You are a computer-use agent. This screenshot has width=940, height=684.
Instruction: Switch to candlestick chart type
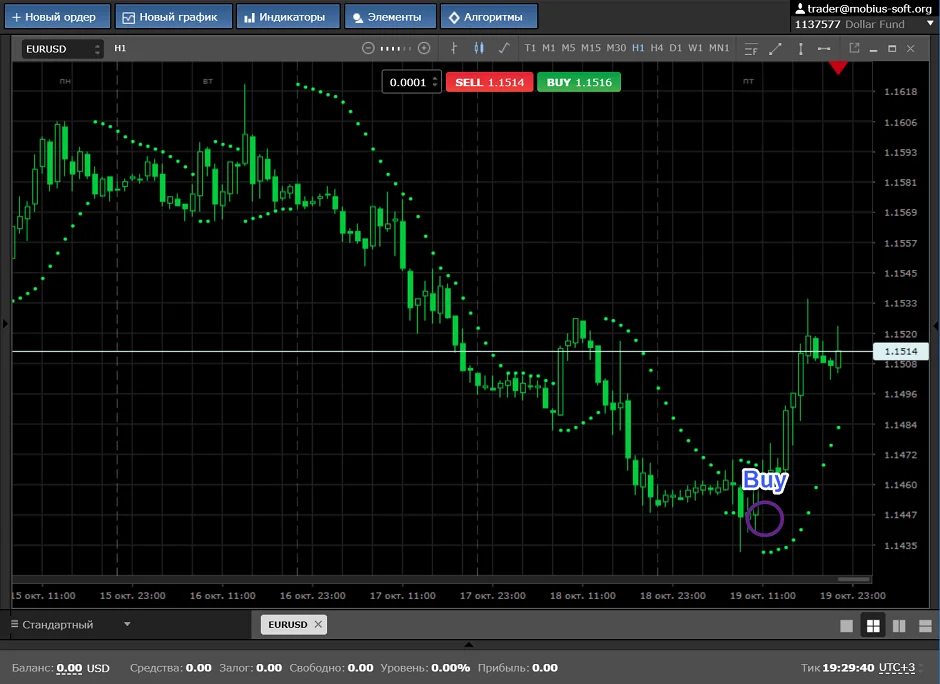point(478,48)
